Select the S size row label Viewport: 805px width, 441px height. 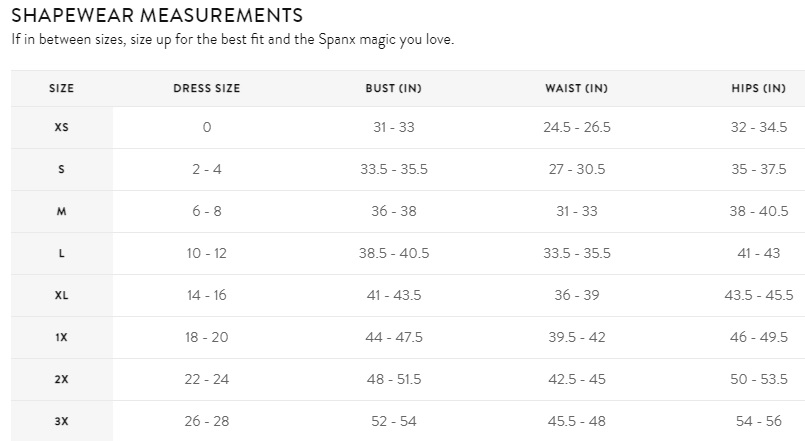pyautogui.click(x=62, y=169)
